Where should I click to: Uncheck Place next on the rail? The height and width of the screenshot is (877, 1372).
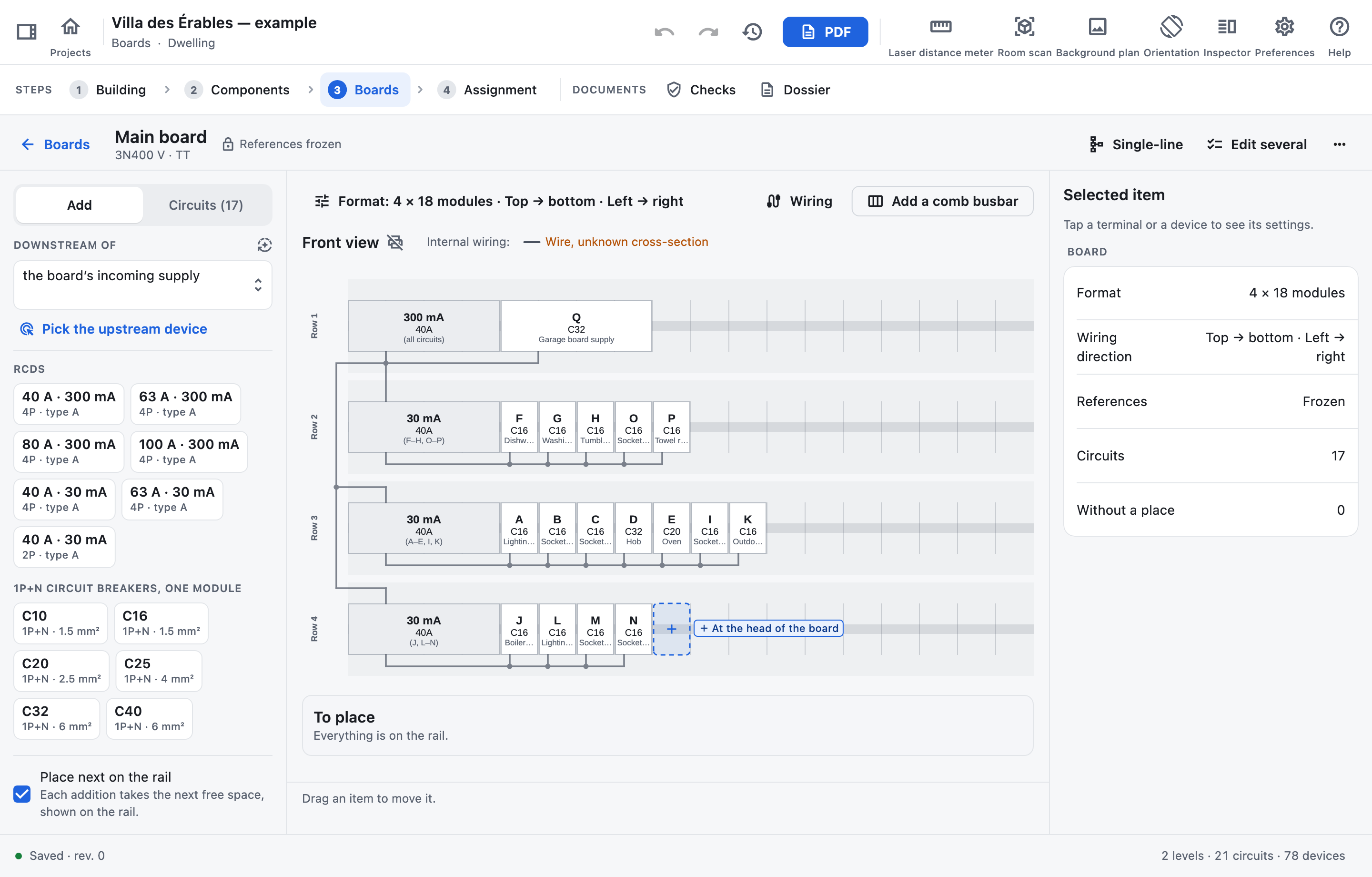22,794
